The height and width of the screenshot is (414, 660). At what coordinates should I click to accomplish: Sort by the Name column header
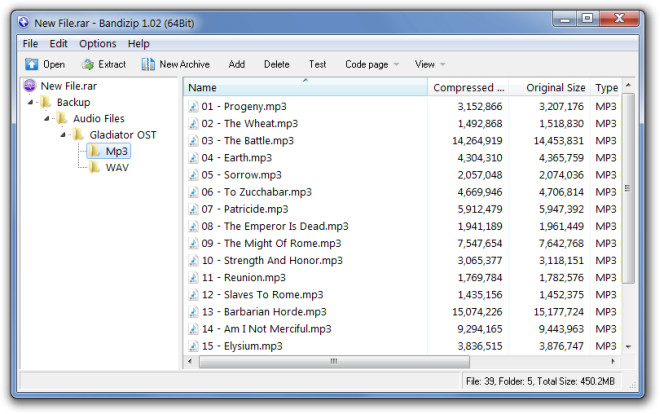306,88
